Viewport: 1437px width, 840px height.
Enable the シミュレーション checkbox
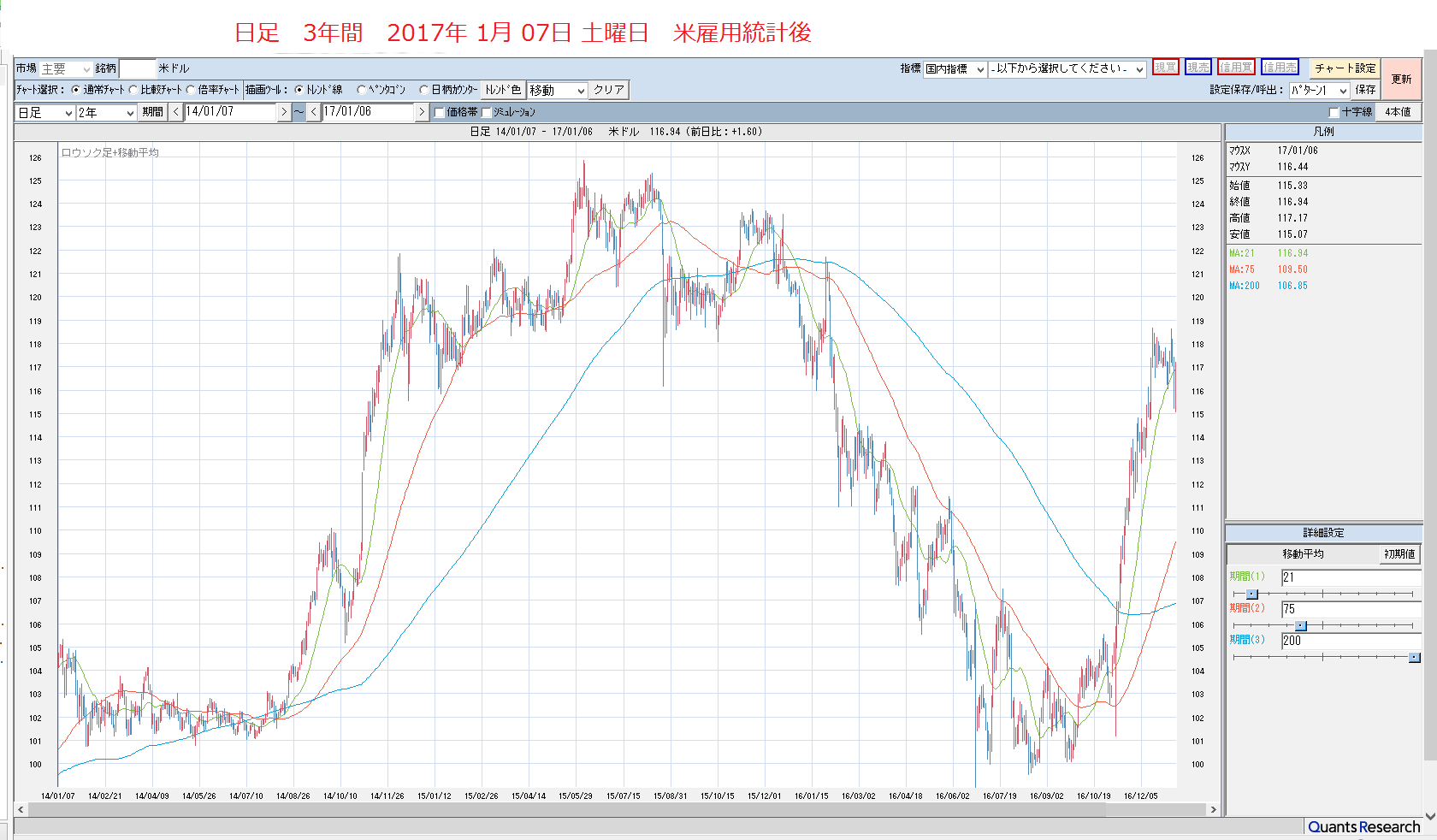(487, 112)
